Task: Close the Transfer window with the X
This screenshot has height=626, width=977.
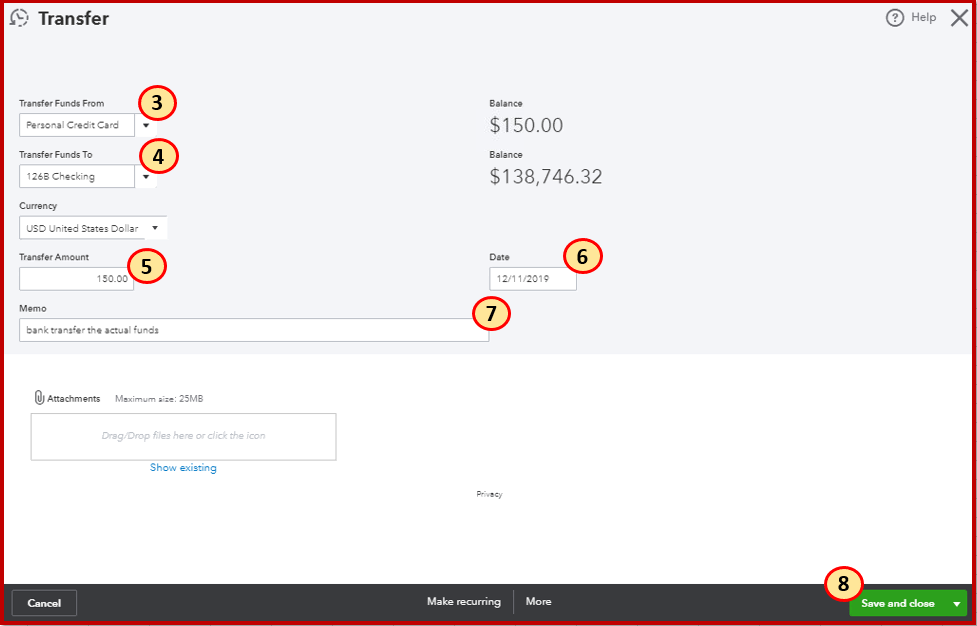Action: [959, 17]
